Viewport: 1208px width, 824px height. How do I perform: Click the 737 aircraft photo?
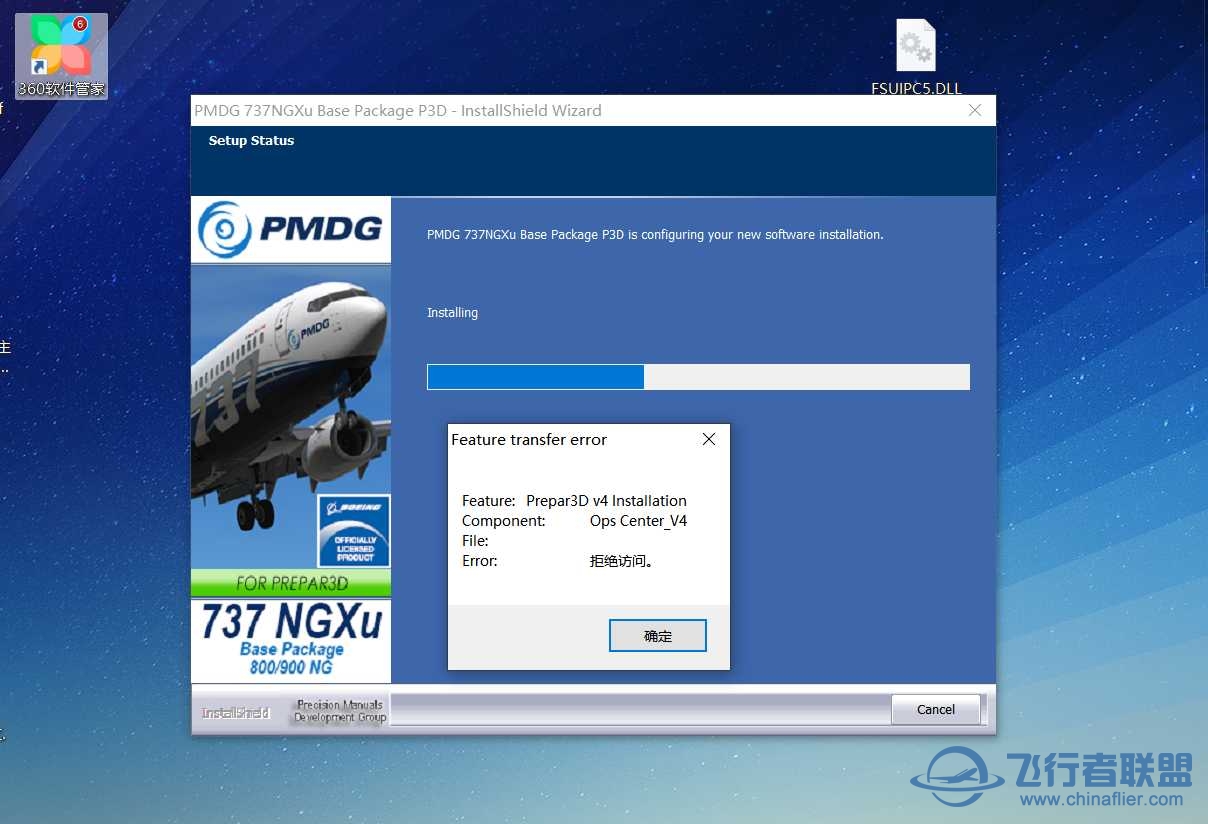[291, 417]
